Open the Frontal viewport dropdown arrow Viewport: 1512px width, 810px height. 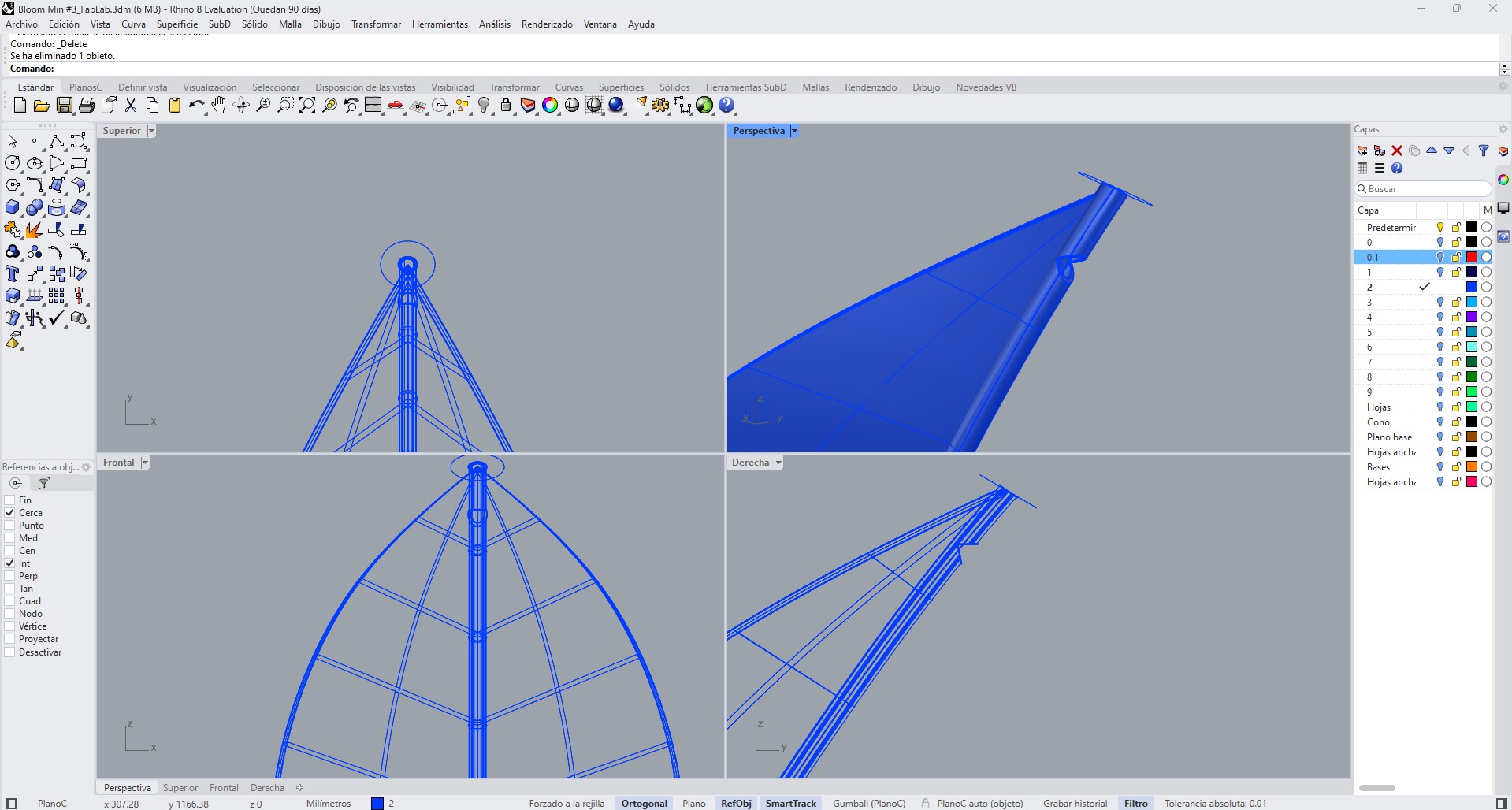[x=145, y=463]
